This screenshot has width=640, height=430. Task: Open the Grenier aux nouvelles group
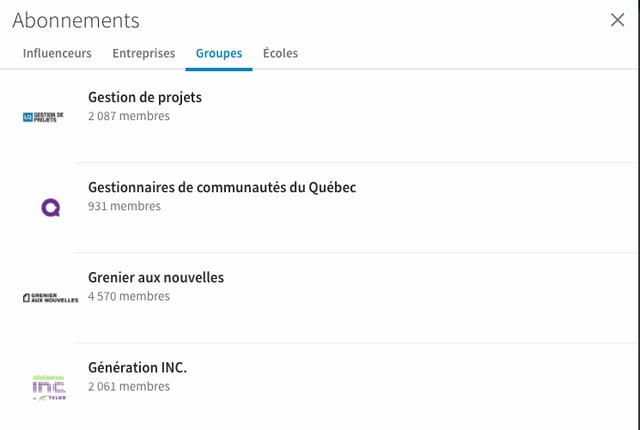click(x=156, y=277)
